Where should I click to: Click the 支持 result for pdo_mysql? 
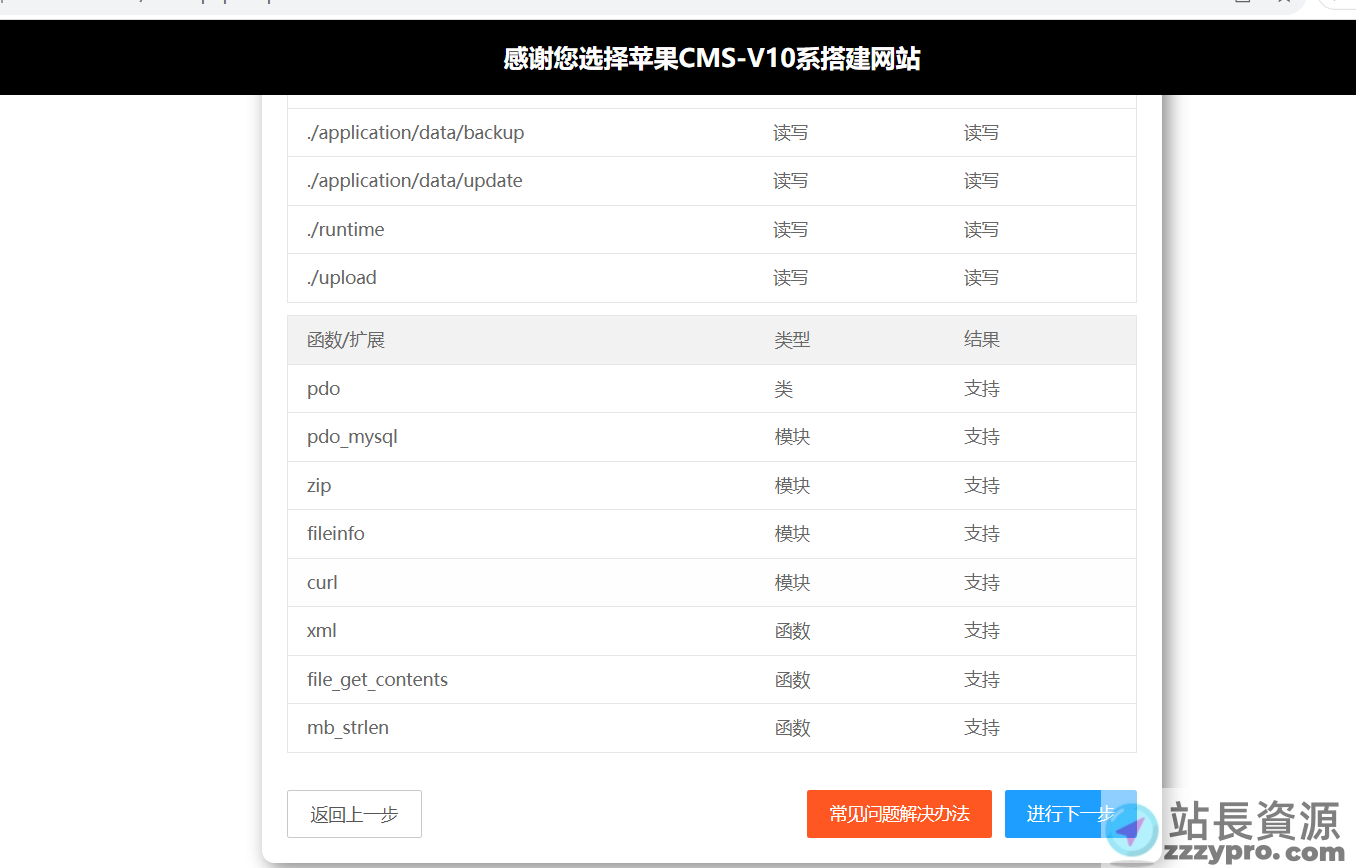(x=982, y=437)
